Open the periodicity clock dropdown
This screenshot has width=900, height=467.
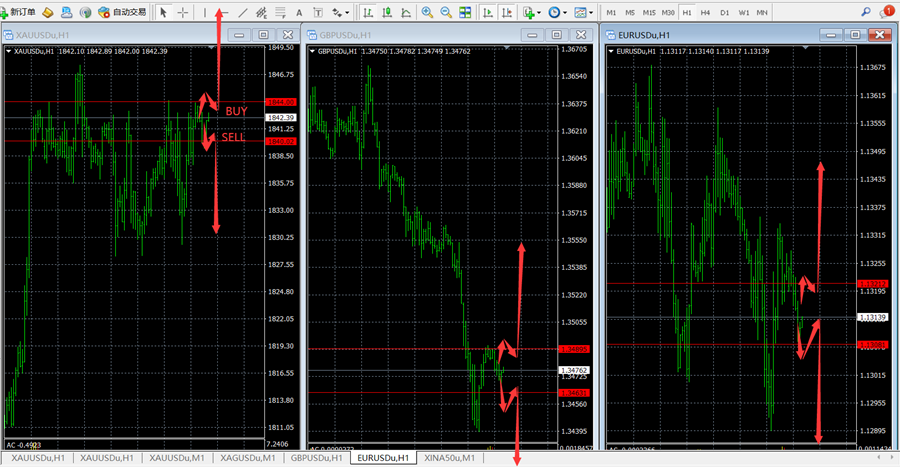pos(557,12)
